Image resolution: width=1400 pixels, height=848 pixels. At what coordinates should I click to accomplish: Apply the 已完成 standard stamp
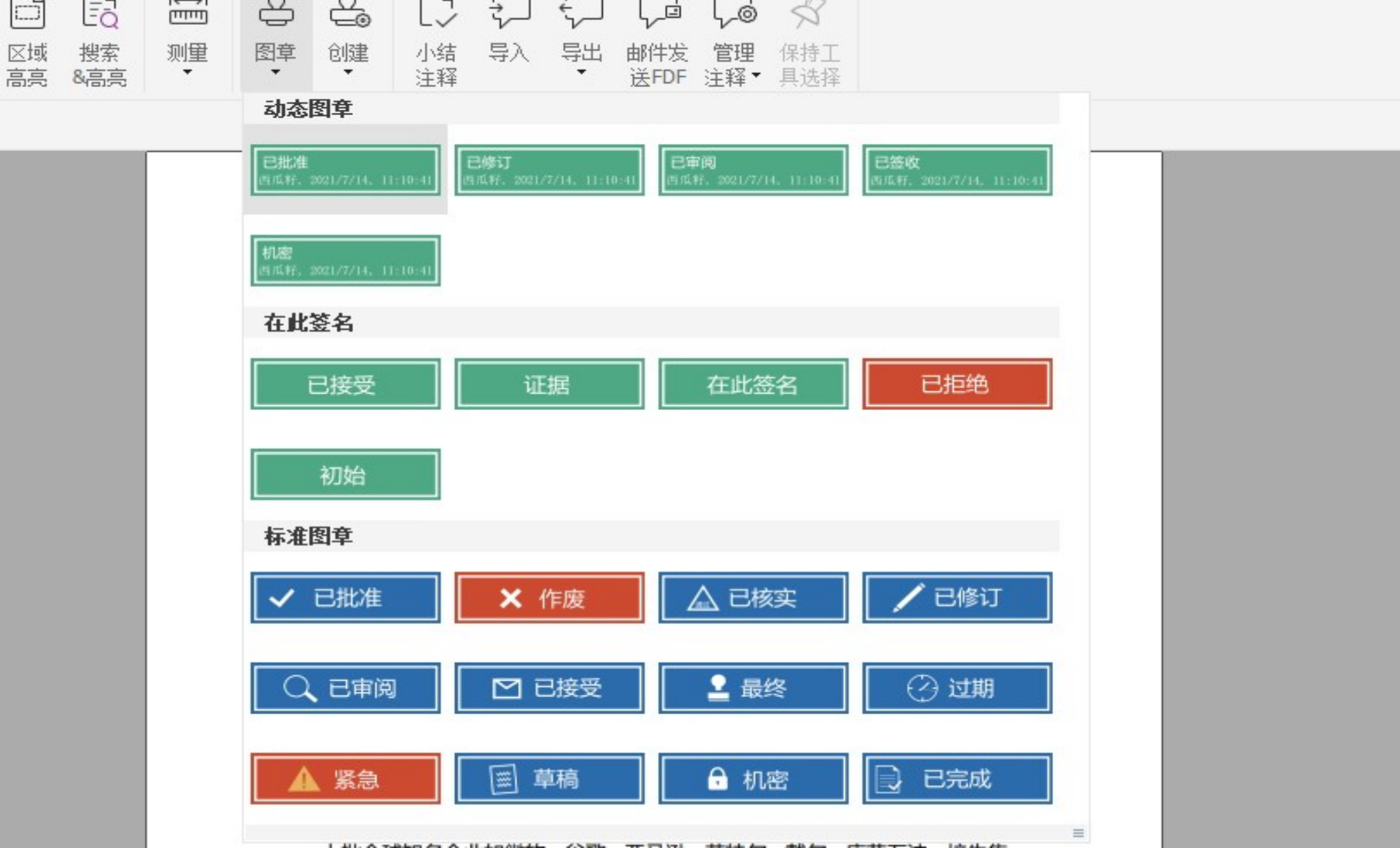tap(957, 779)
